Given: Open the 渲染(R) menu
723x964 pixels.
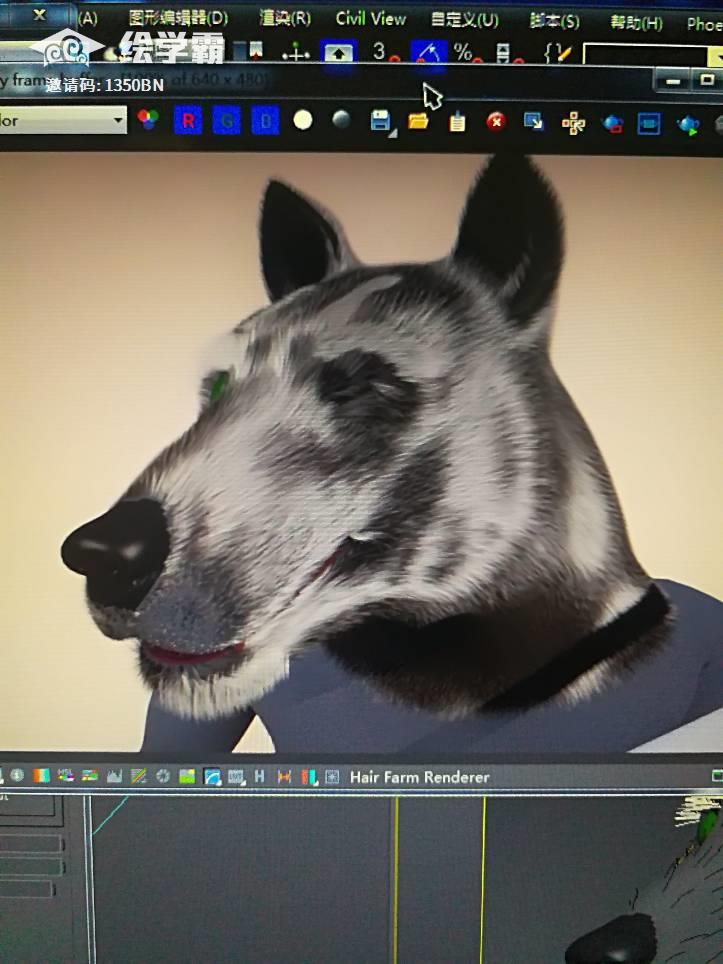Looking at the screenshot, I should (285, 18).
